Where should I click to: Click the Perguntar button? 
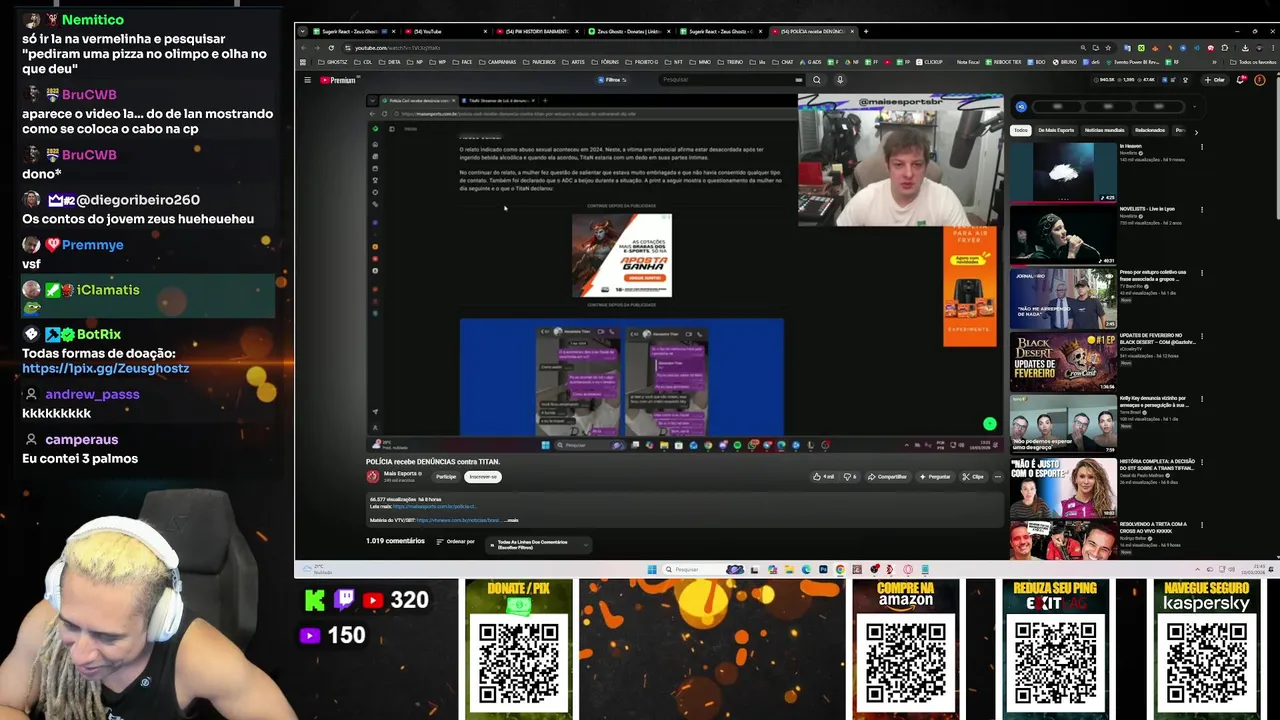935,477
